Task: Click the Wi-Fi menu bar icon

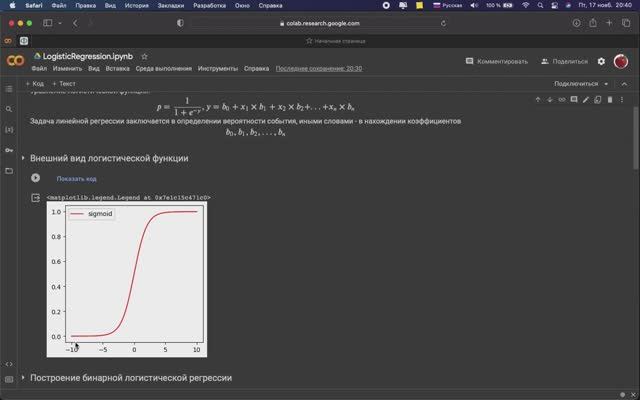Action: click(526, 6)
